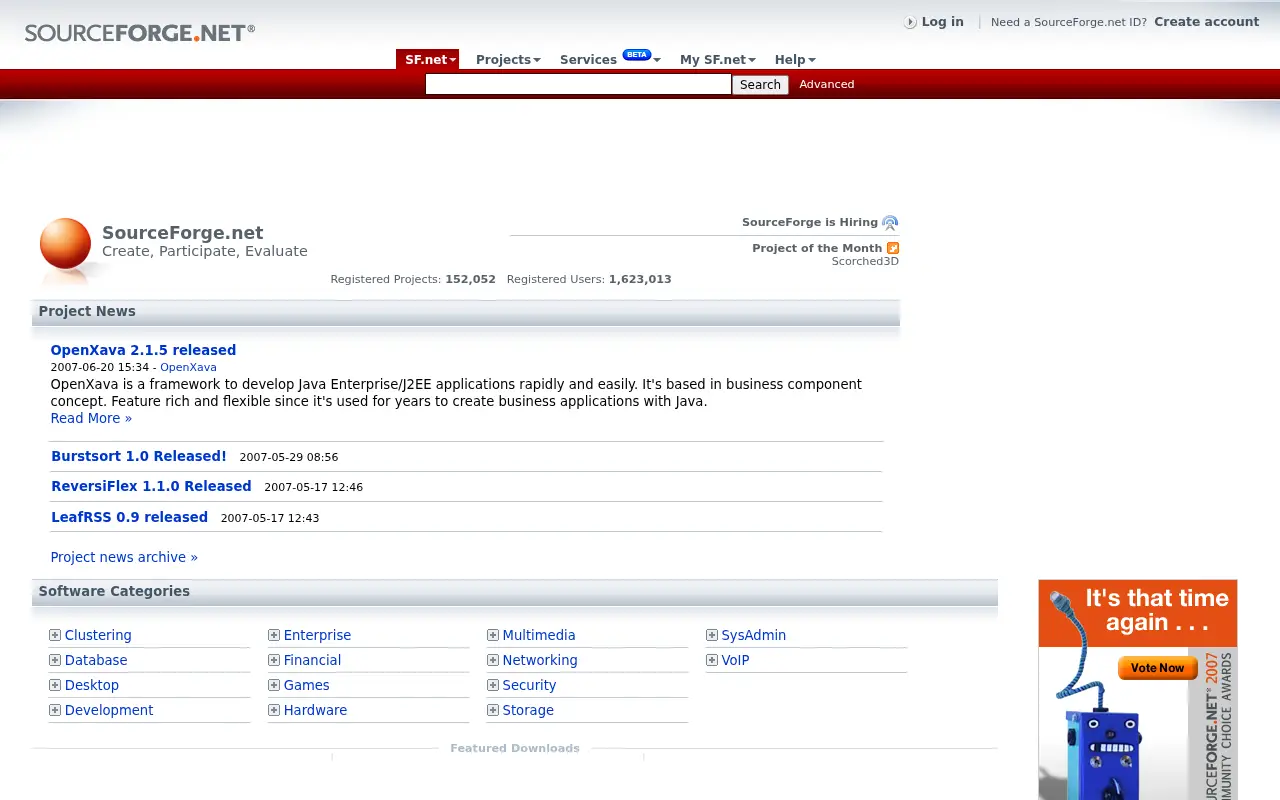This screenshot has width=1280, height=800.
Task: Click the SourceForge.net logo in header
Action: pyautogui.click(x=139, y=33)
